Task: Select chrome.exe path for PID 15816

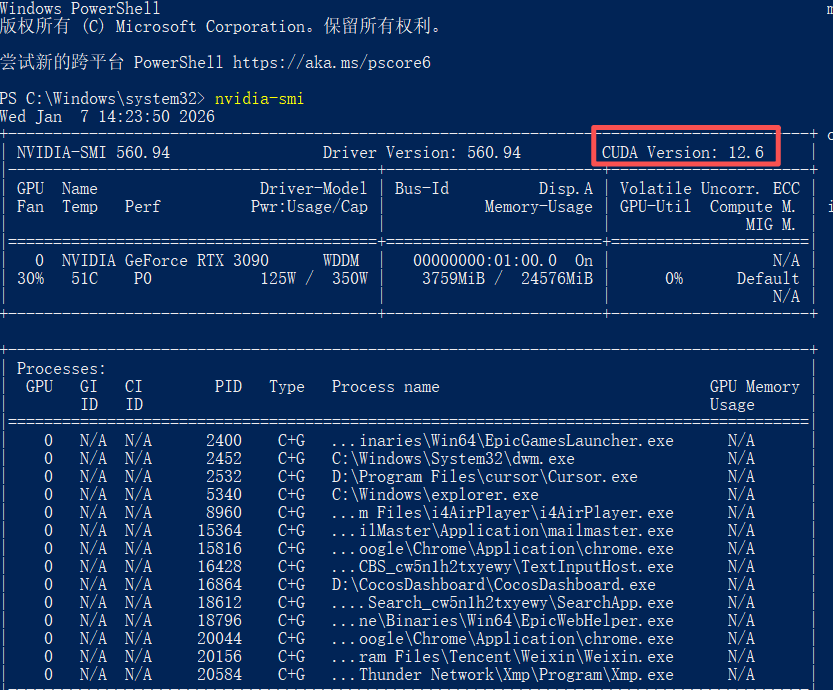Action: point(503,549)
